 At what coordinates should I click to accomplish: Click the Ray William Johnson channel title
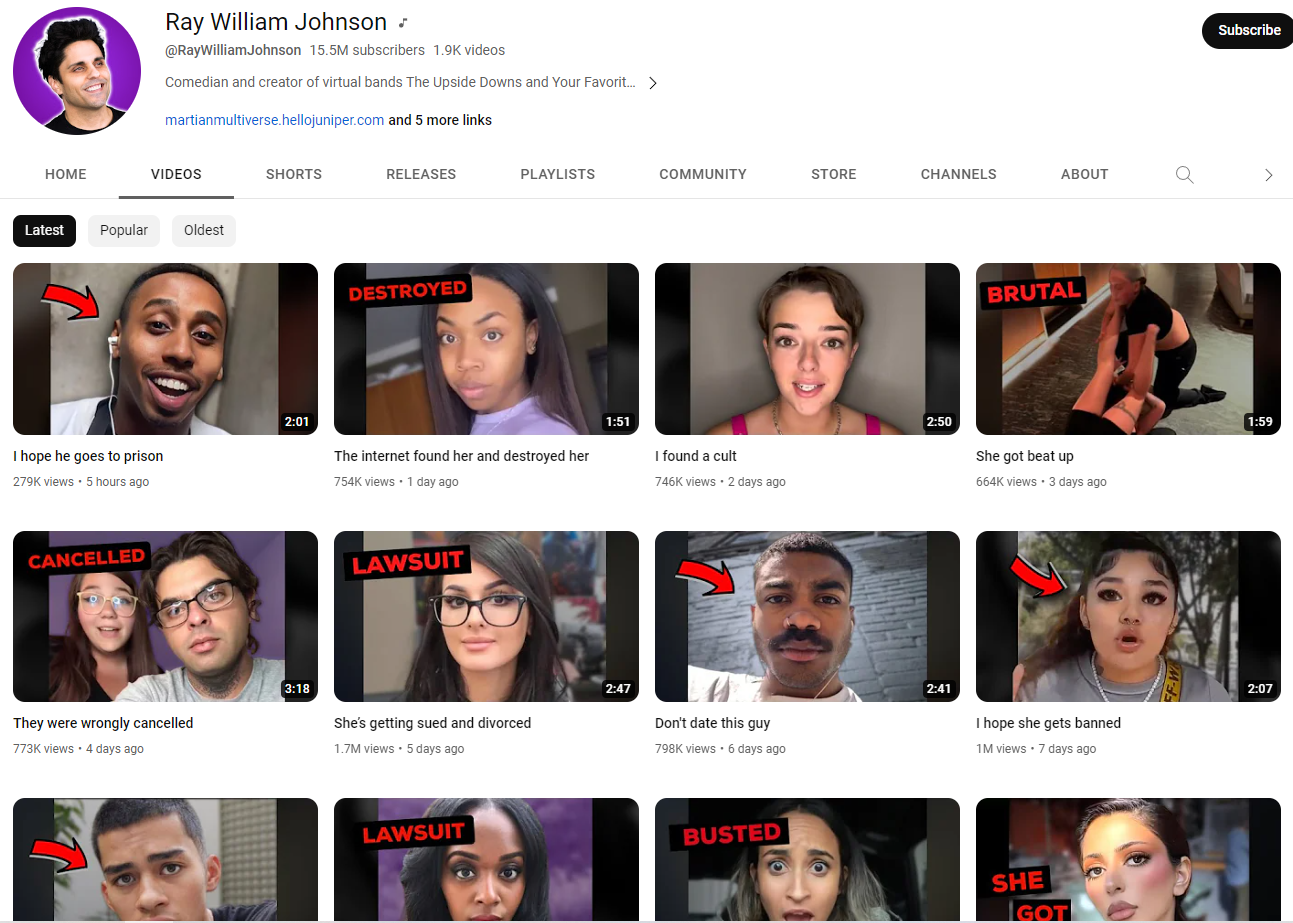coord(276,22)
